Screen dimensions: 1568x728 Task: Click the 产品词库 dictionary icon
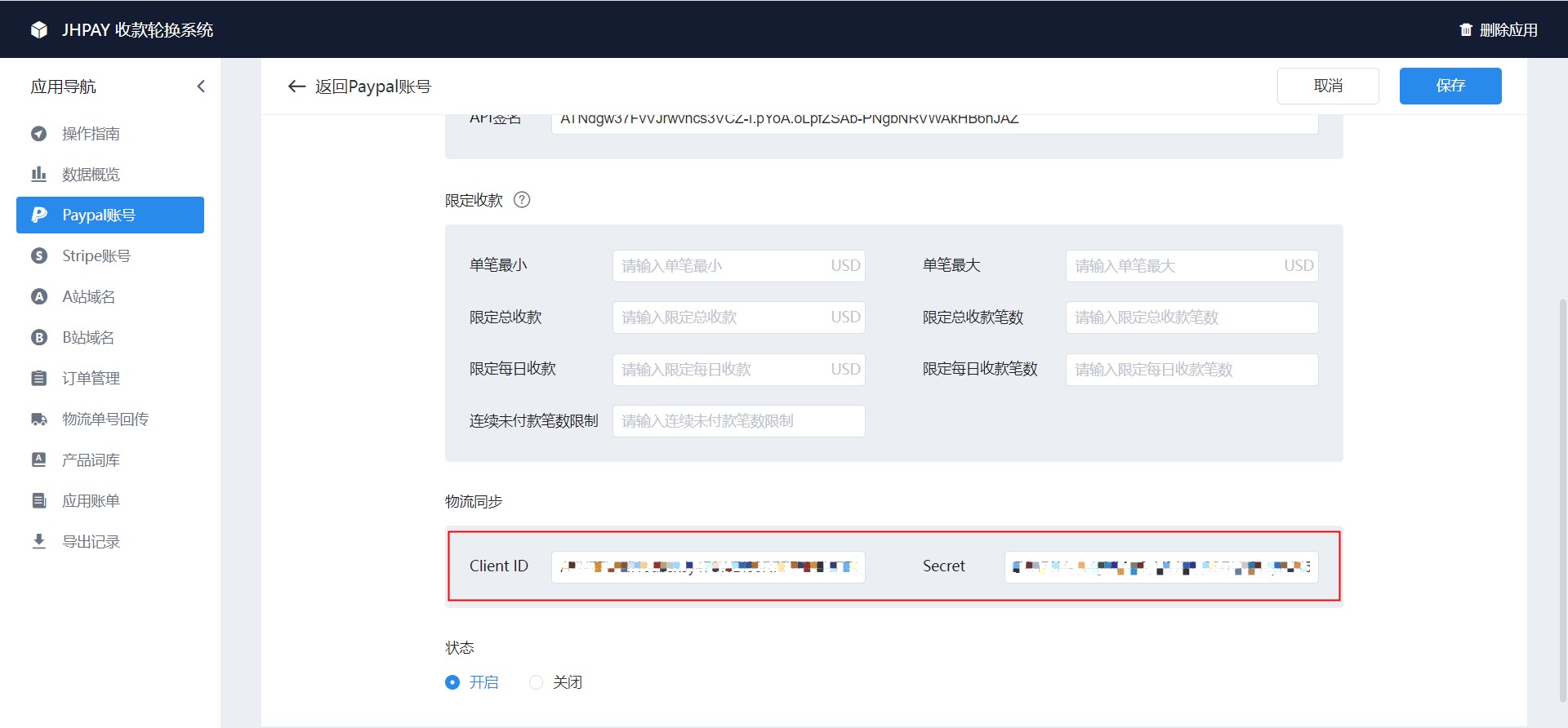pyautogui.click(x=39, y=460)
